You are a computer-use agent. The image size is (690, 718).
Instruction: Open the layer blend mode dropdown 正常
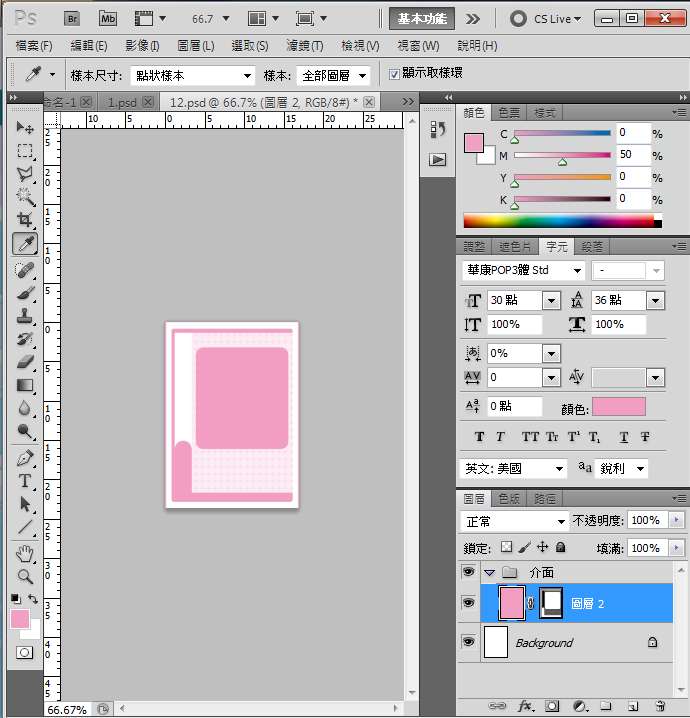(x=514, y=521)
